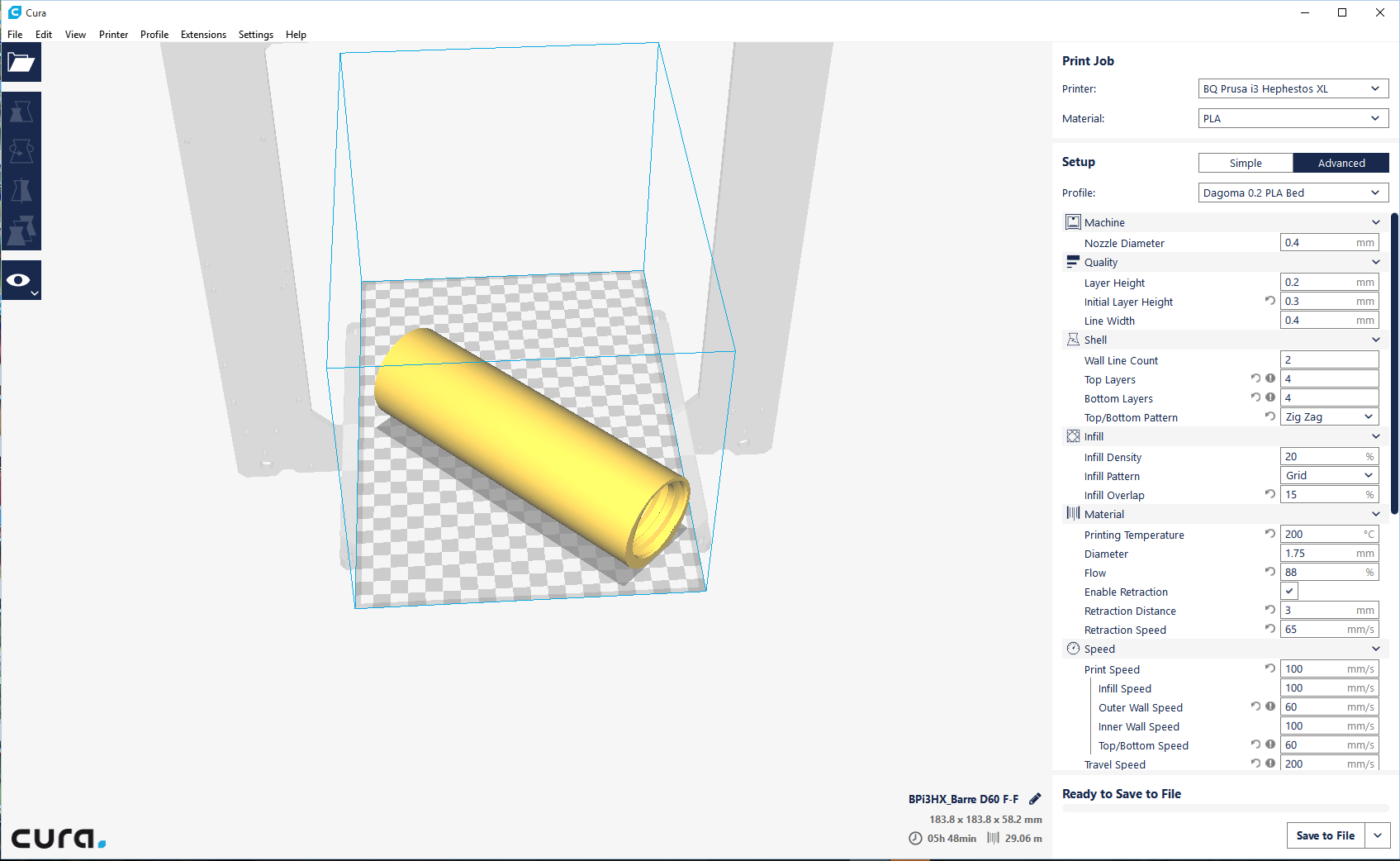
Task: Click the Shell category icon
Action: [x=1073, y=340]
